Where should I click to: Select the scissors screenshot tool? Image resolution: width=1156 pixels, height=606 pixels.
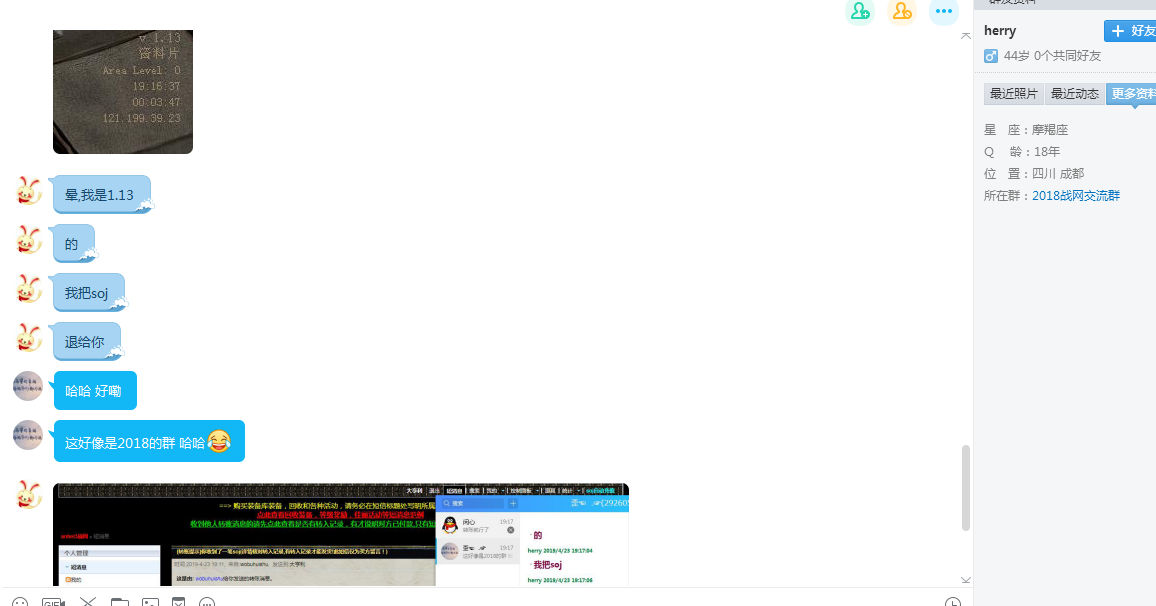coord(88,602)
